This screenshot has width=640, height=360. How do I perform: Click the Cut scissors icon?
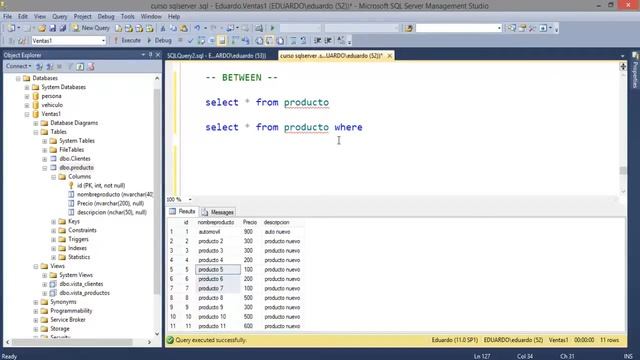tap(163, 28)
